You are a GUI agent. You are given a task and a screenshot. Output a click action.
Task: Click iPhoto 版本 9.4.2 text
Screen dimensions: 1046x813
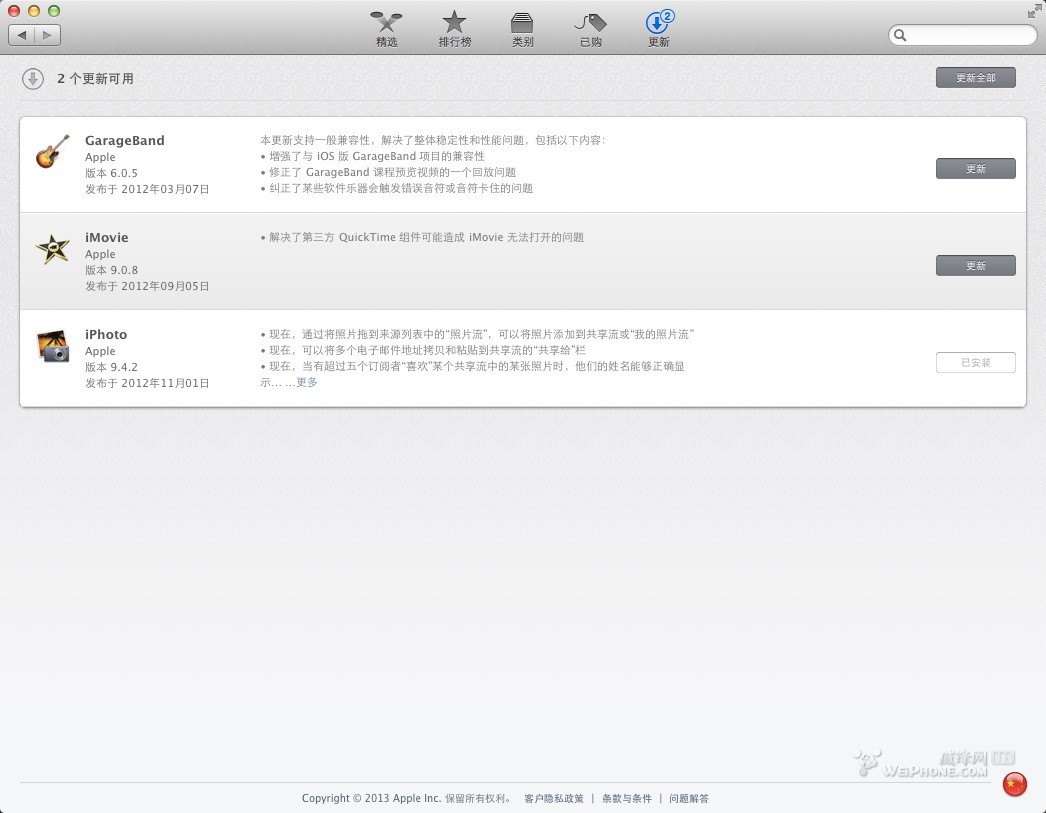(111, 367)
